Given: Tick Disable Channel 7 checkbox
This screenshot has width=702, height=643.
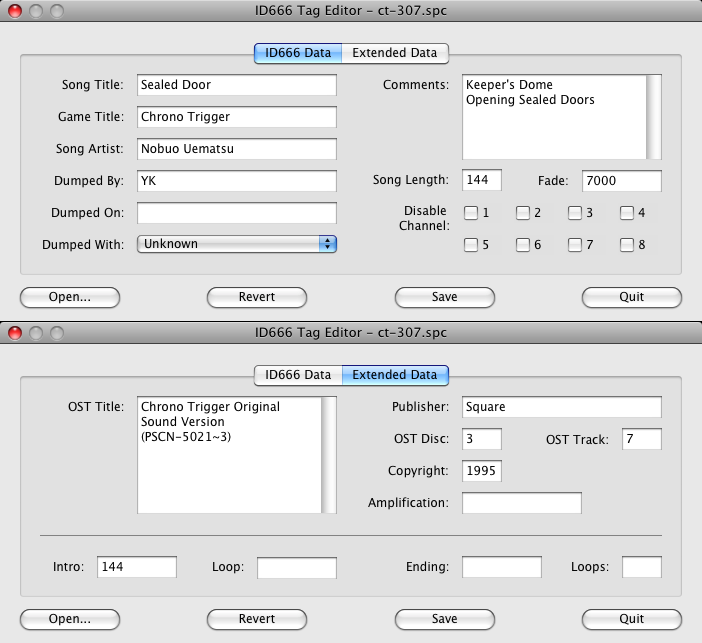Looking at the screenshot, I should pos(575,245).
